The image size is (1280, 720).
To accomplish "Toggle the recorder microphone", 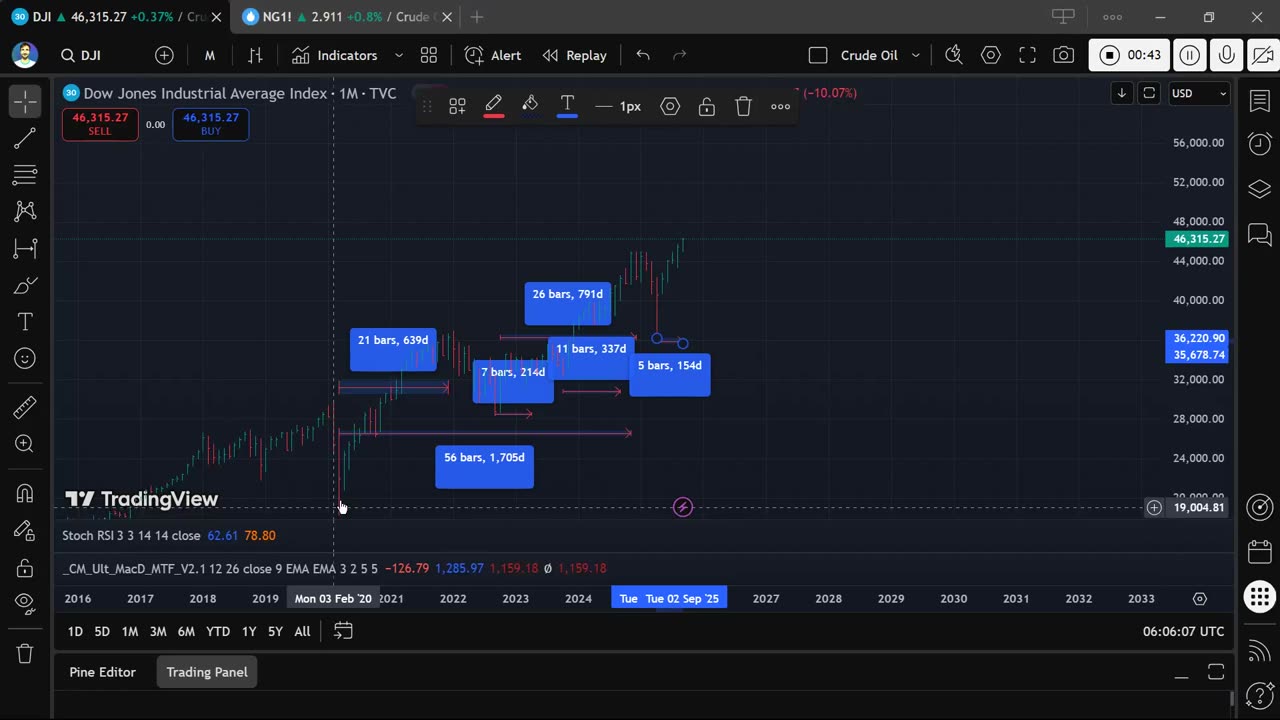I will 1226,55.
